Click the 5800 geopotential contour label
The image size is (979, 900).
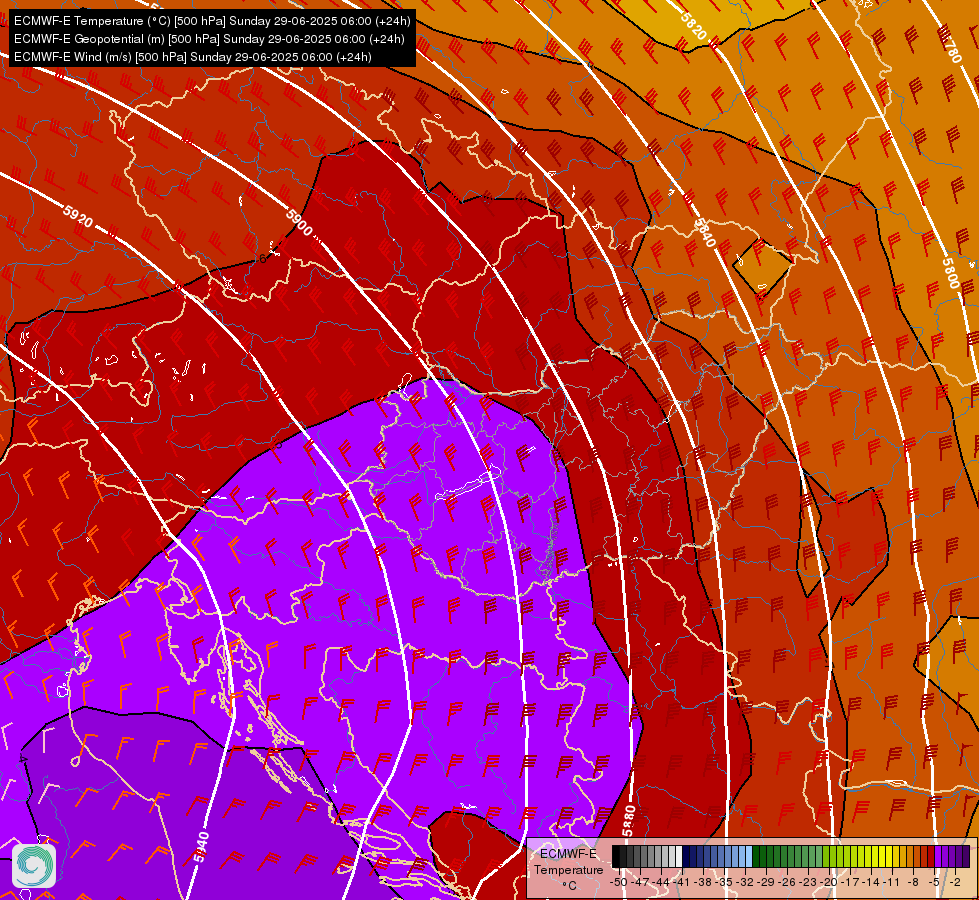950,273
